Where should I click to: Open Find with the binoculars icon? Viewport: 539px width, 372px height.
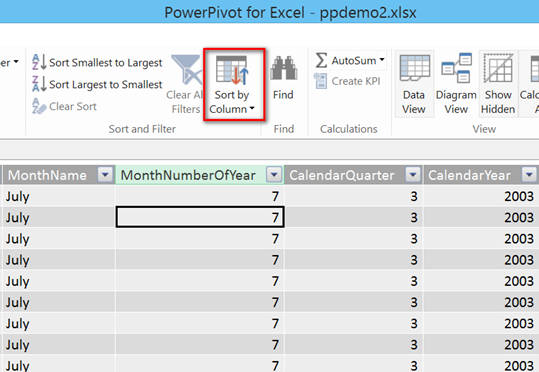point(283,78)
